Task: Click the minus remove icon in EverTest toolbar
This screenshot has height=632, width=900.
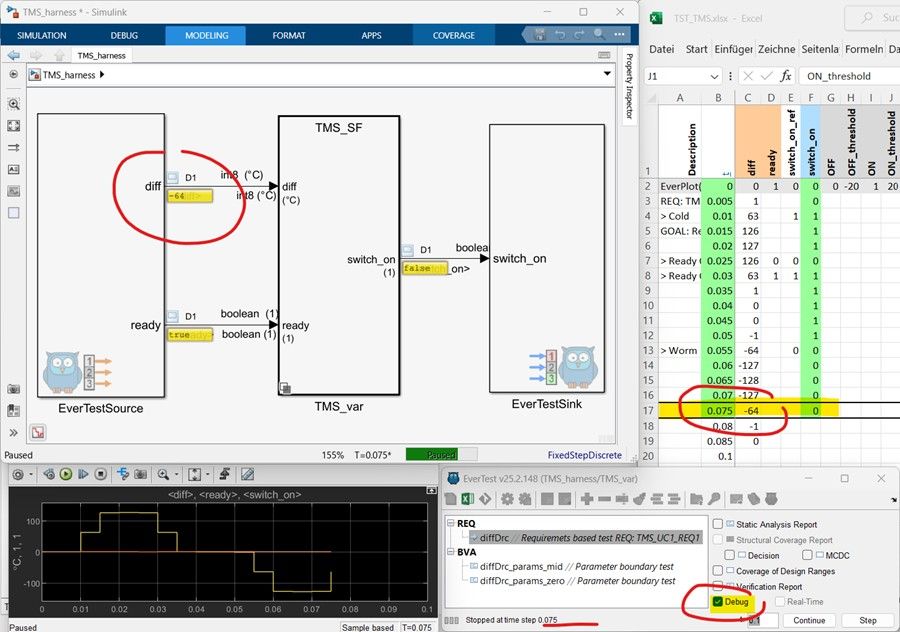Action: [604, 499]
